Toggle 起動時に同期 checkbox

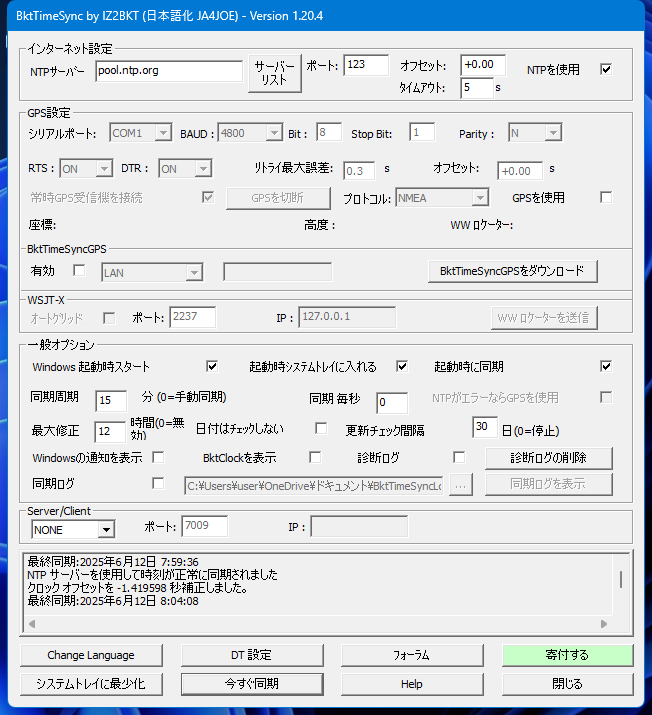(x=605, y=366)
